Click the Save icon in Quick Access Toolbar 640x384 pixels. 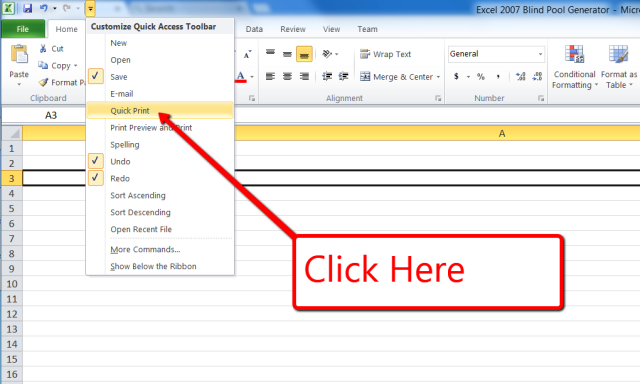tap(27, 8)
